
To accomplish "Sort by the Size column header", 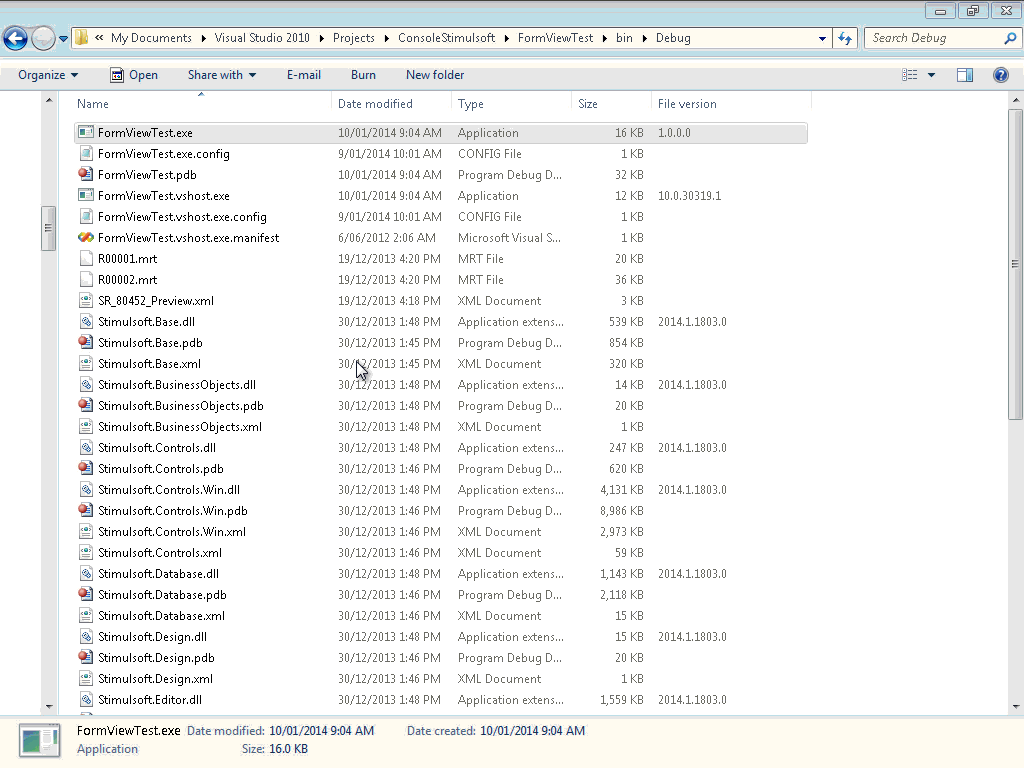I will click(x=588, y=104).
